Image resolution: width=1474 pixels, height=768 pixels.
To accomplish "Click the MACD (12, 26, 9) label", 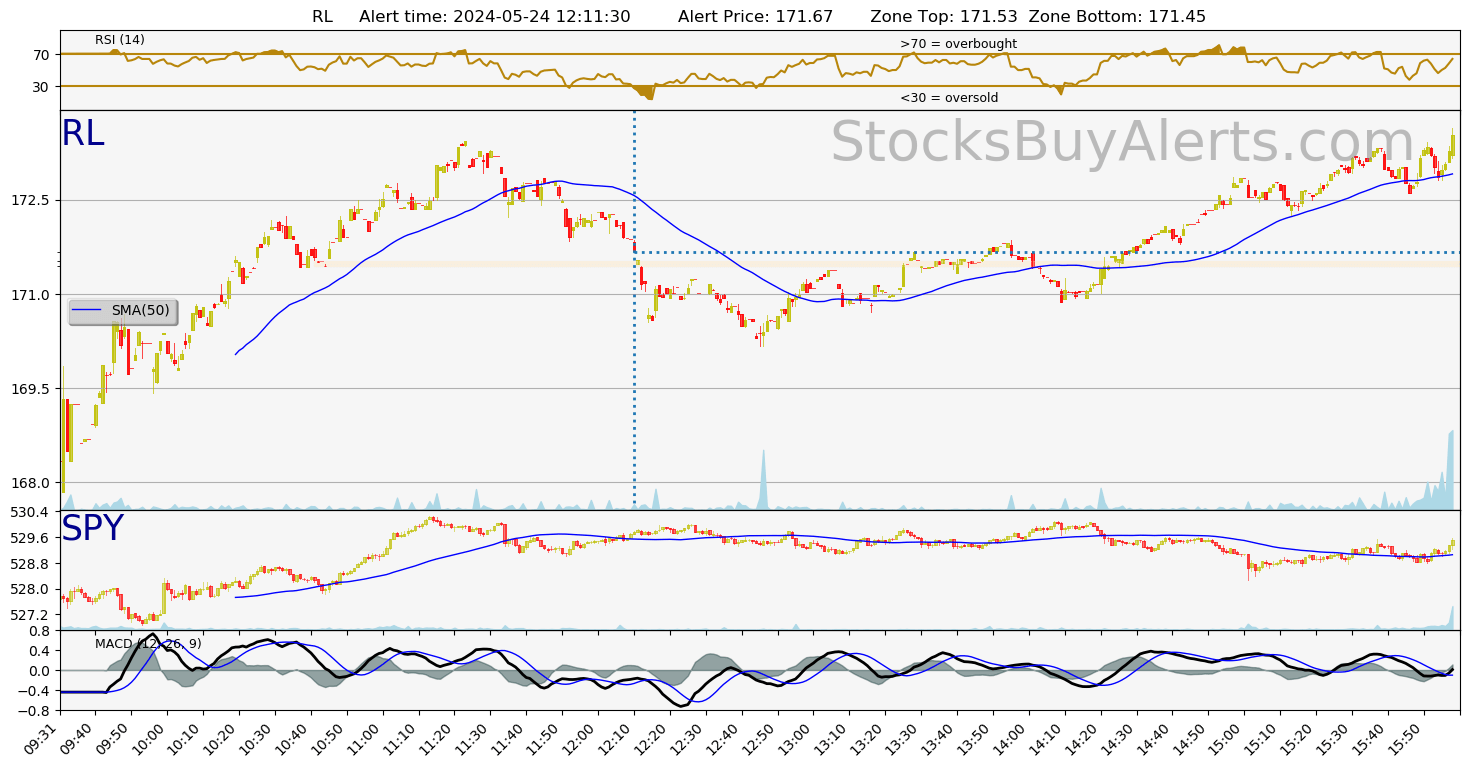I will [148, 643].
